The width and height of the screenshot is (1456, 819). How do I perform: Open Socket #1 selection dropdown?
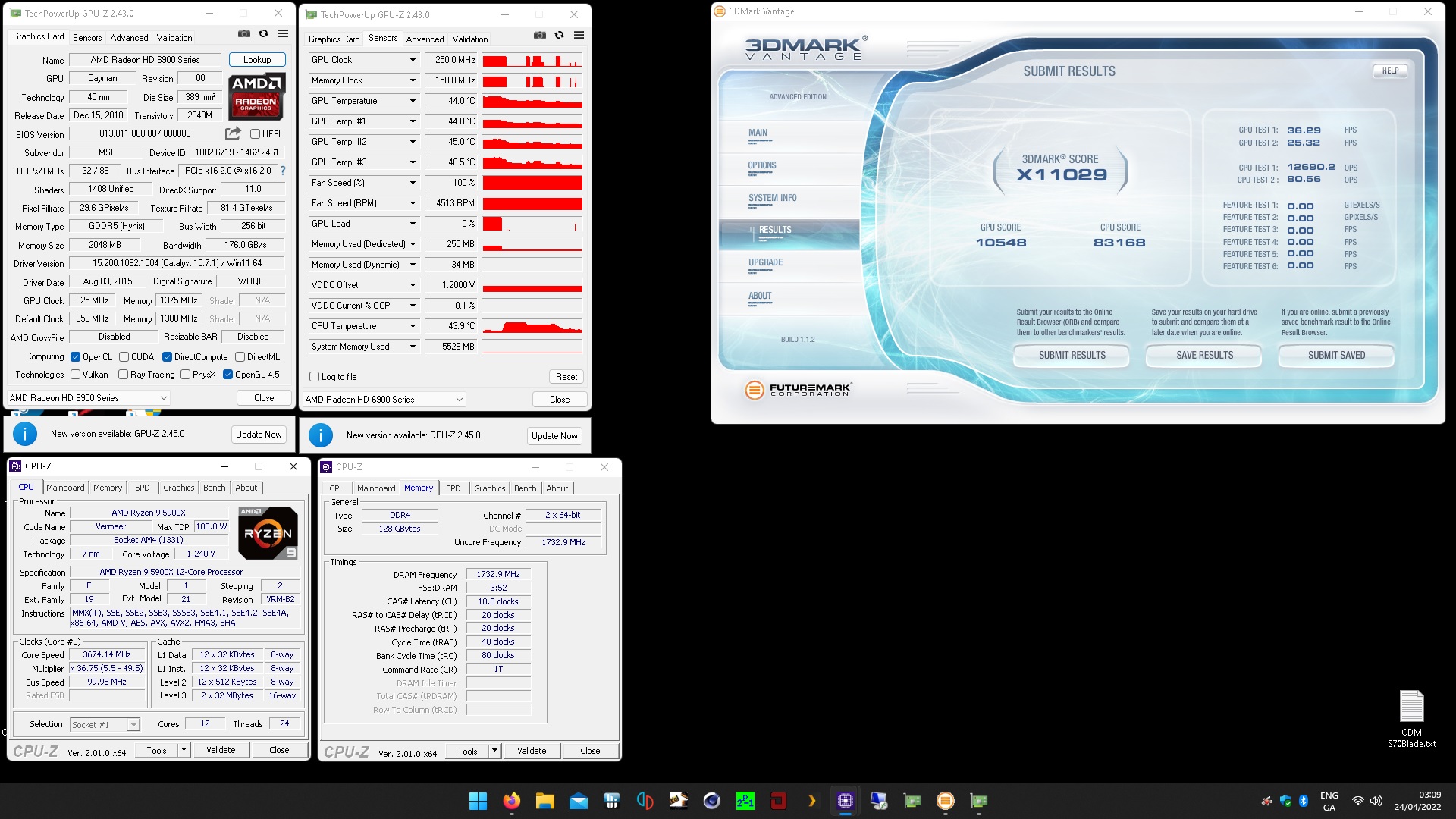(105, 725)
